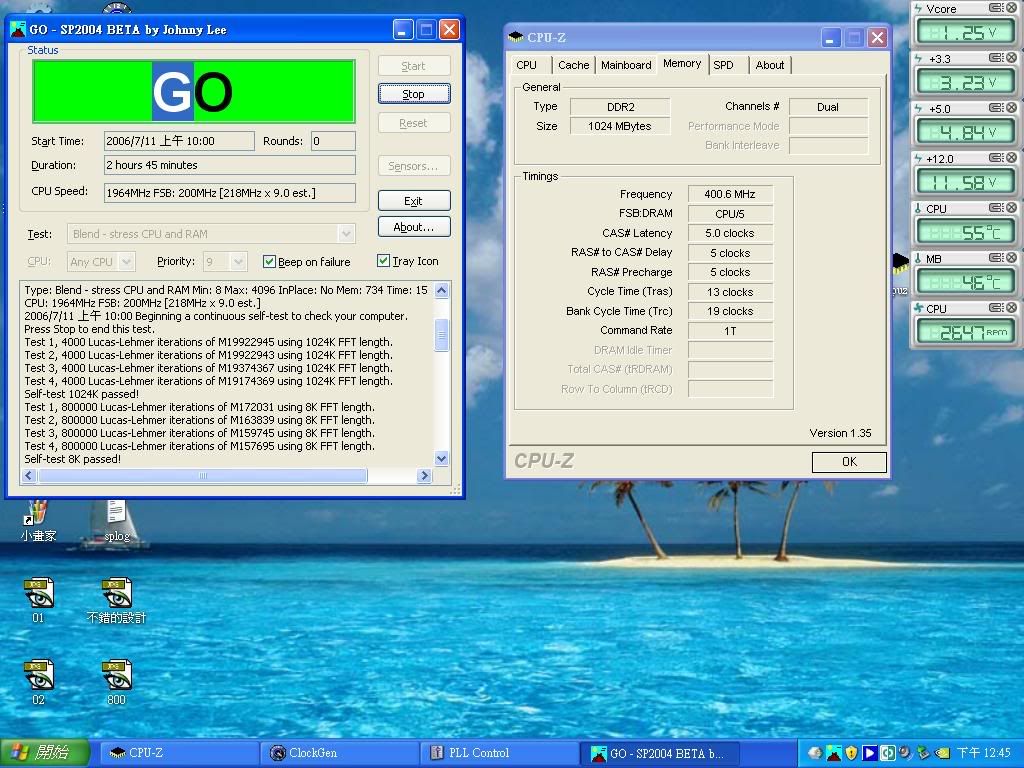Click the SP2004 tray icon in system tray

(833, 753)
